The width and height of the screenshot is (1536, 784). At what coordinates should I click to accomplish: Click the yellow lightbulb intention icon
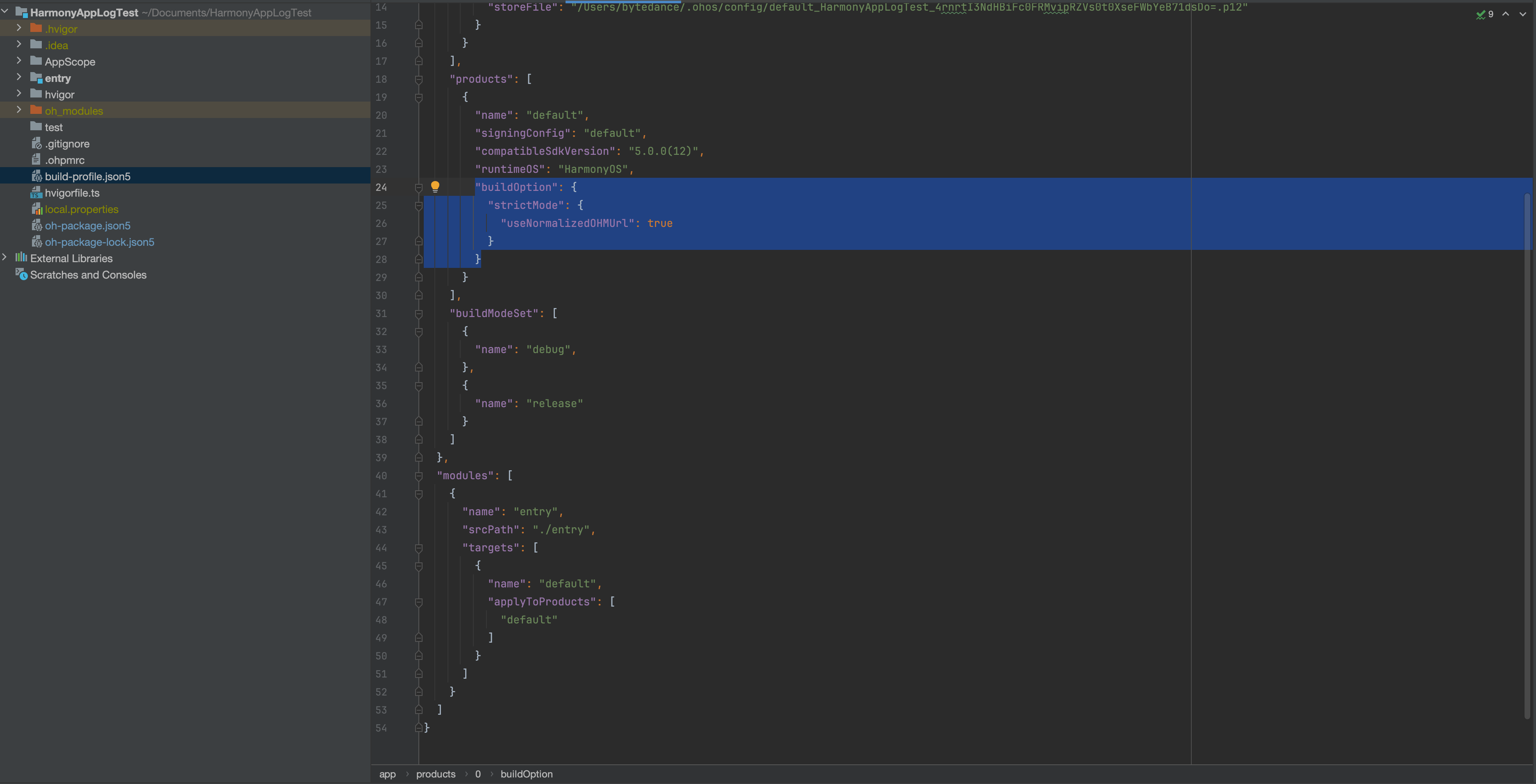pos(435,187)
